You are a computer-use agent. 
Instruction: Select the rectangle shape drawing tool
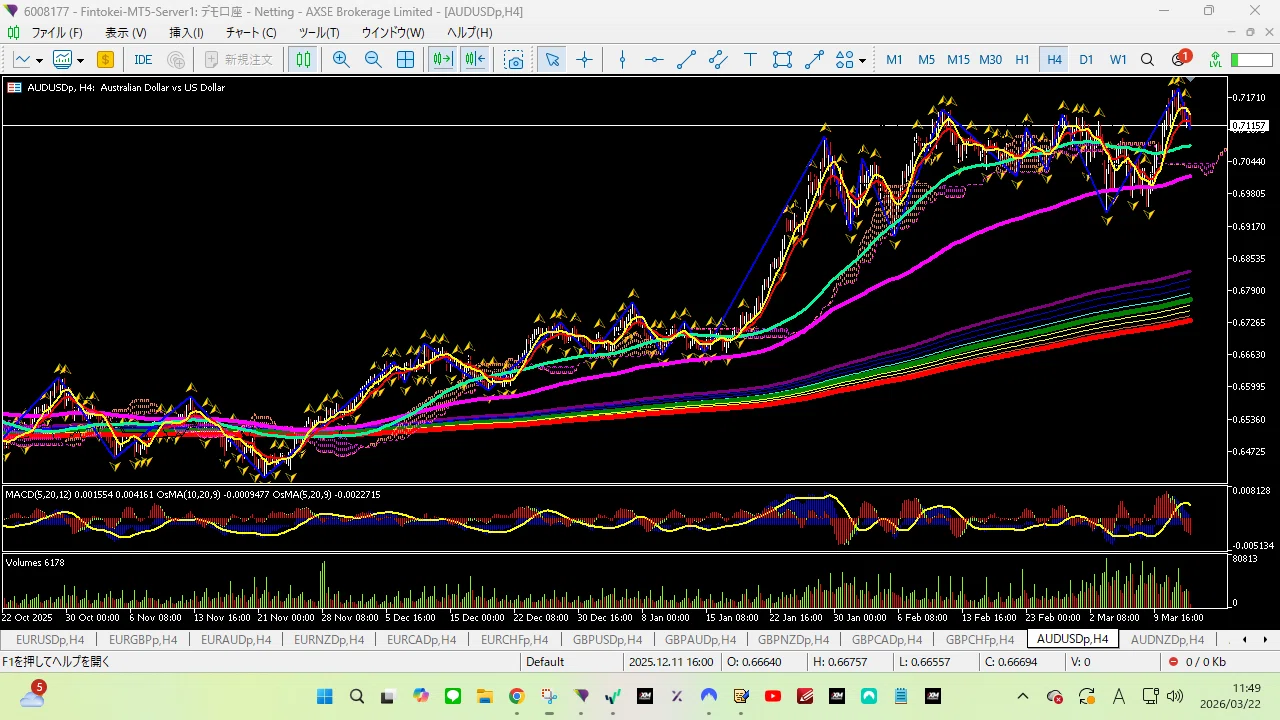coord(782,59)
